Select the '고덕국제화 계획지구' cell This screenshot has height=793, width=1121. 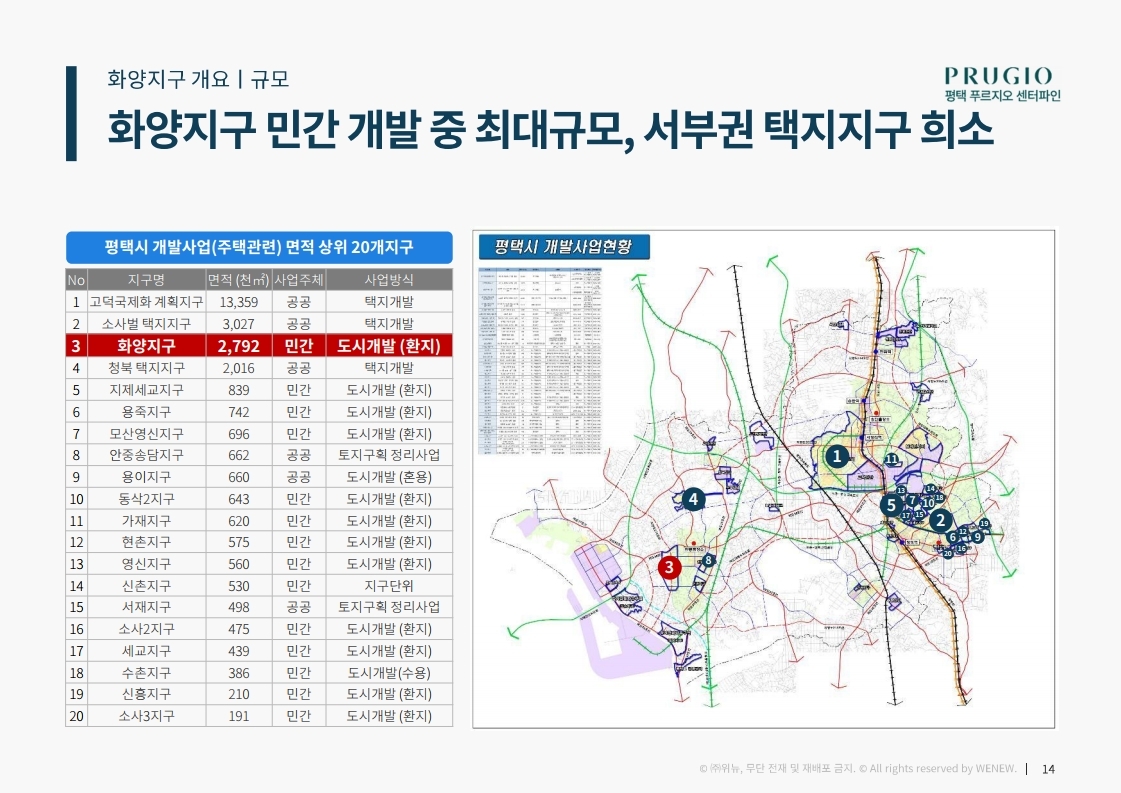point(147,302)
